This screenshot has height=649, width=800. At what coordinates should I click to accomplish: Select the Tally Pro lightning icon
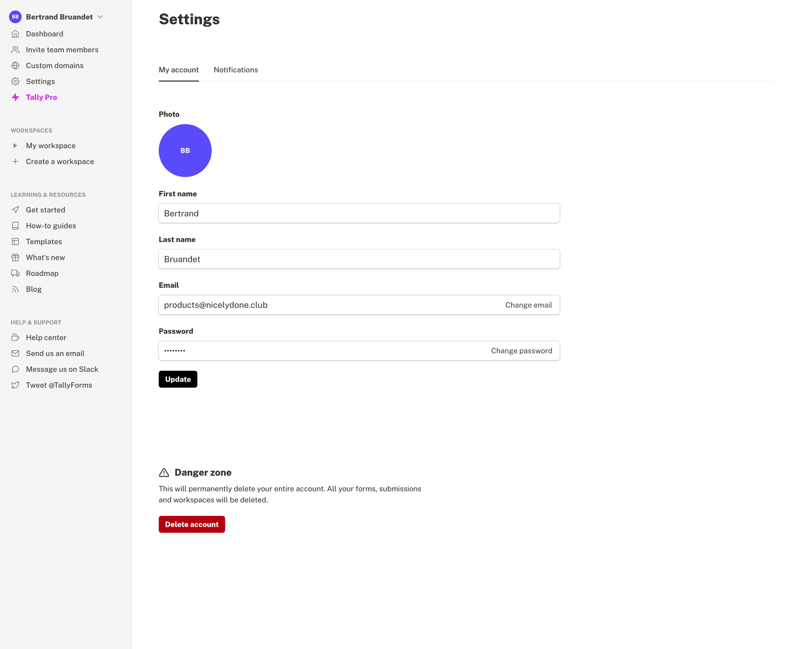(15, 97)
